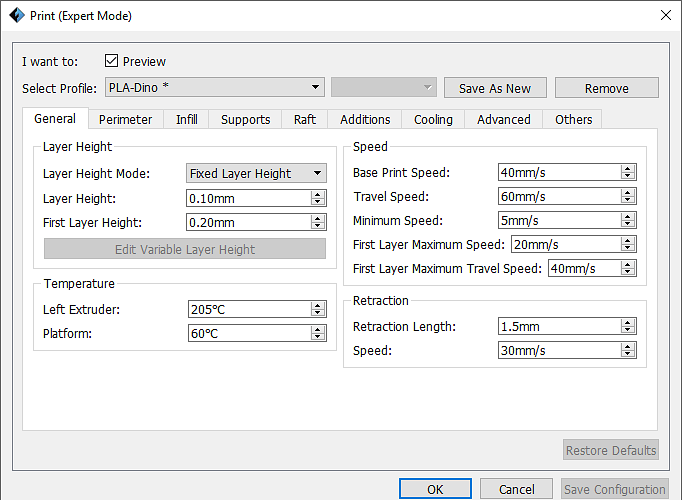
Task: Decrease Travel Speed with down arrow
Action: pos(628,200)
